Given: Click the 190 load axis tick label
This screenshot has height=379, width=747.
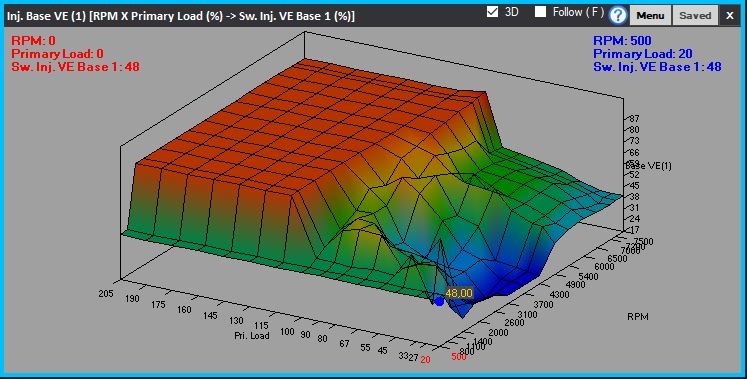Looking at the screenshot, I should 132,299.
